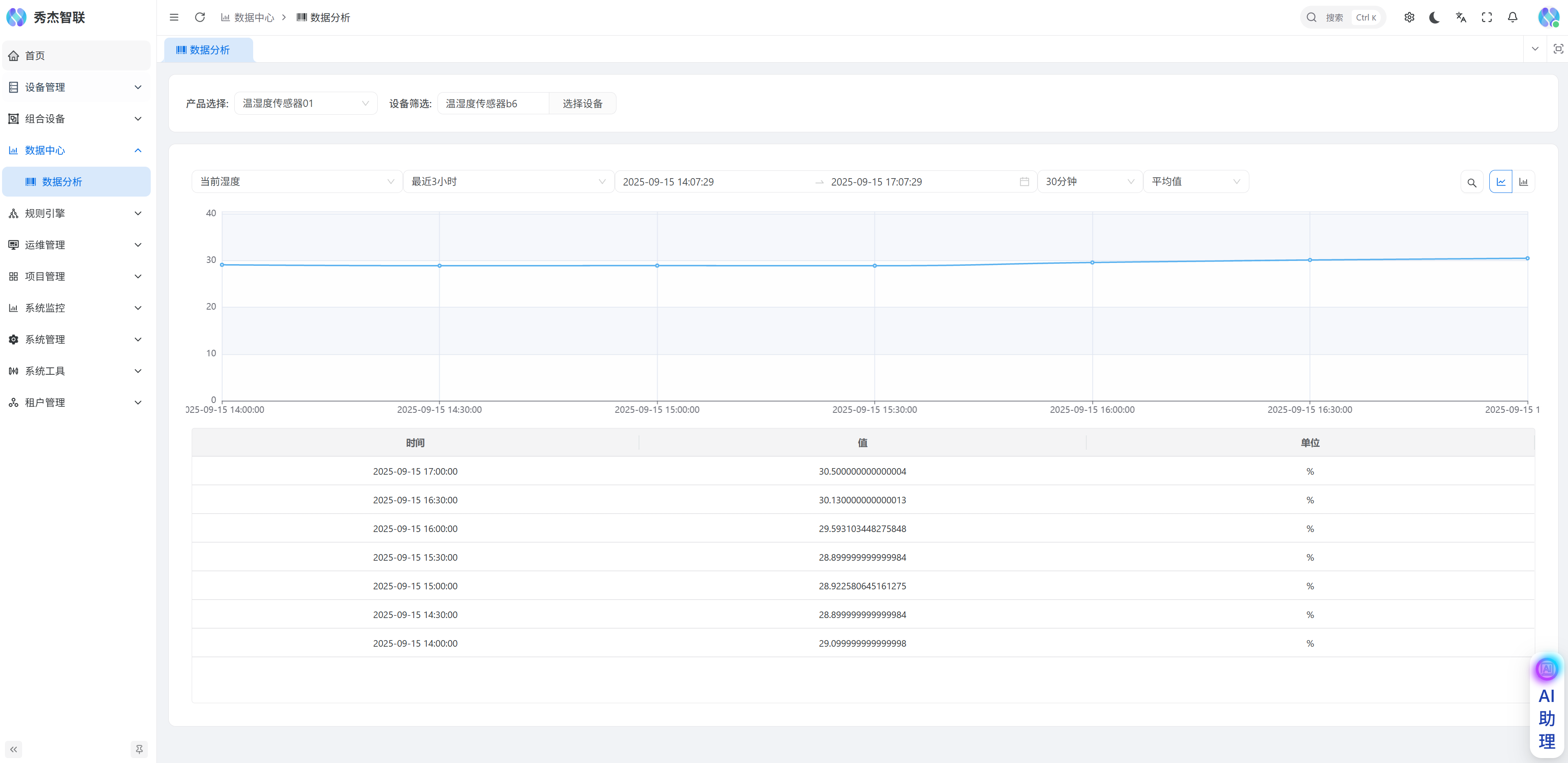
Task: Open the 首页 menu item
Action: click(x=76, y=55)
